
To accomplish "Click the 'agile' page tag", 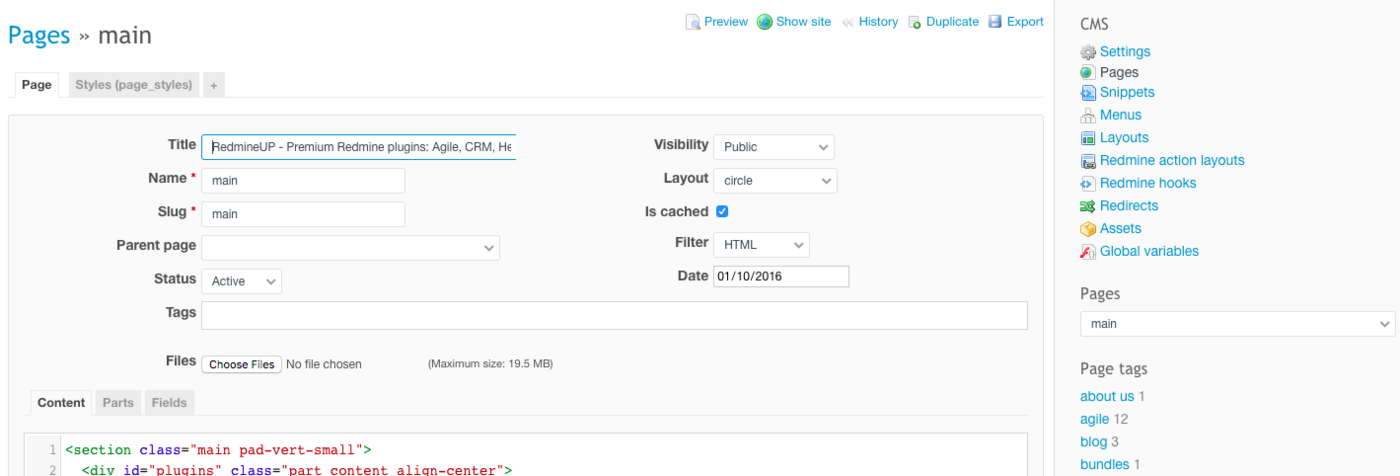I will tap(1094, 419).
